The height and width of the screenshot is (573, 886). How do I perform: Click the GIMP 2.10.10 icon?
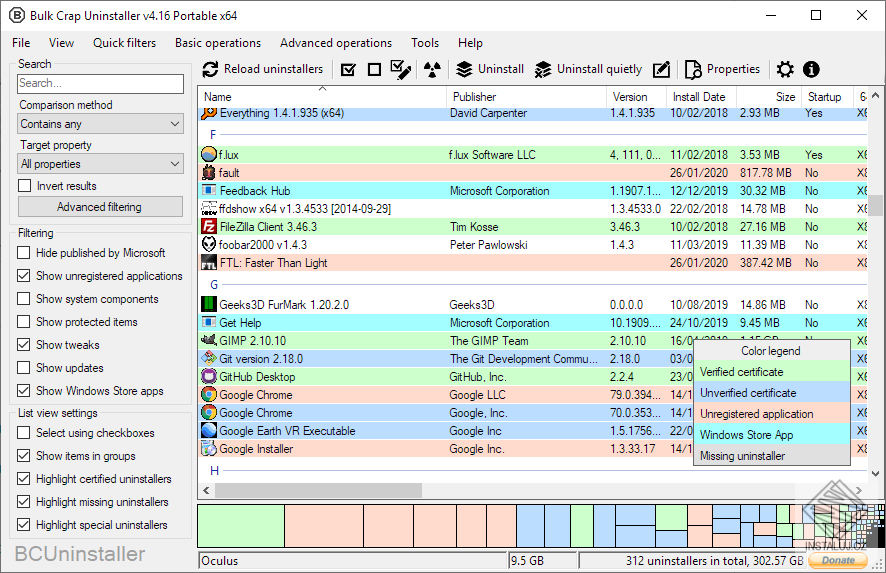209,340
